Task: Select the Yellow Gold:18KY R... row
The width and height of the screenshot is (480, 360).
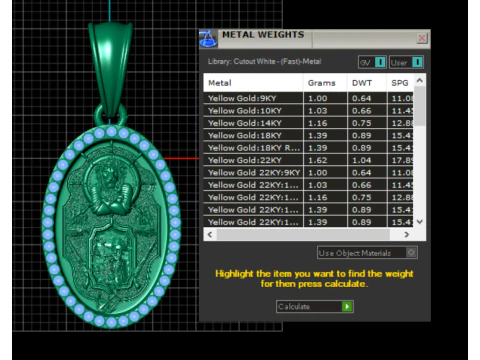Action: tap(308, 148)
